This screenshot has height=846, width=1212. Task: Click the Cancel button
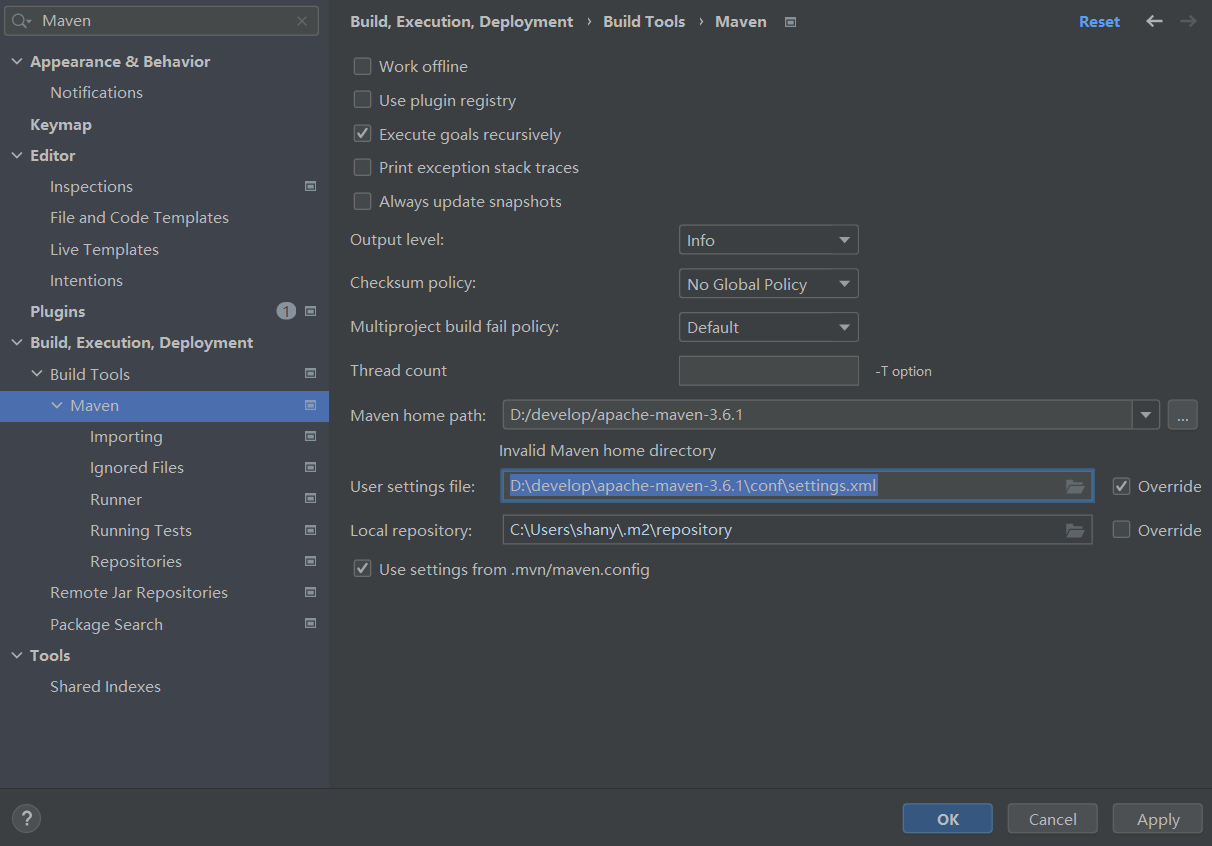tap(1052, 818)
